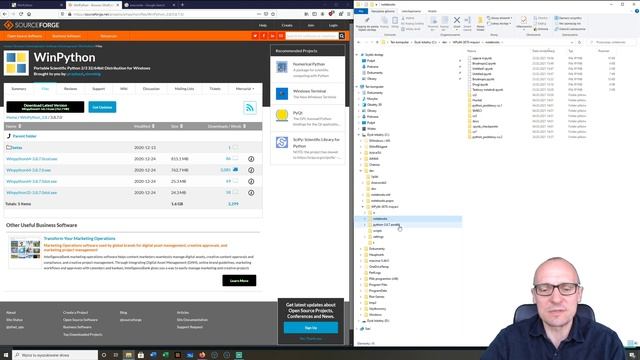
Task: Collapse Szybki dostęp tree node
Action: click(357, 55)
